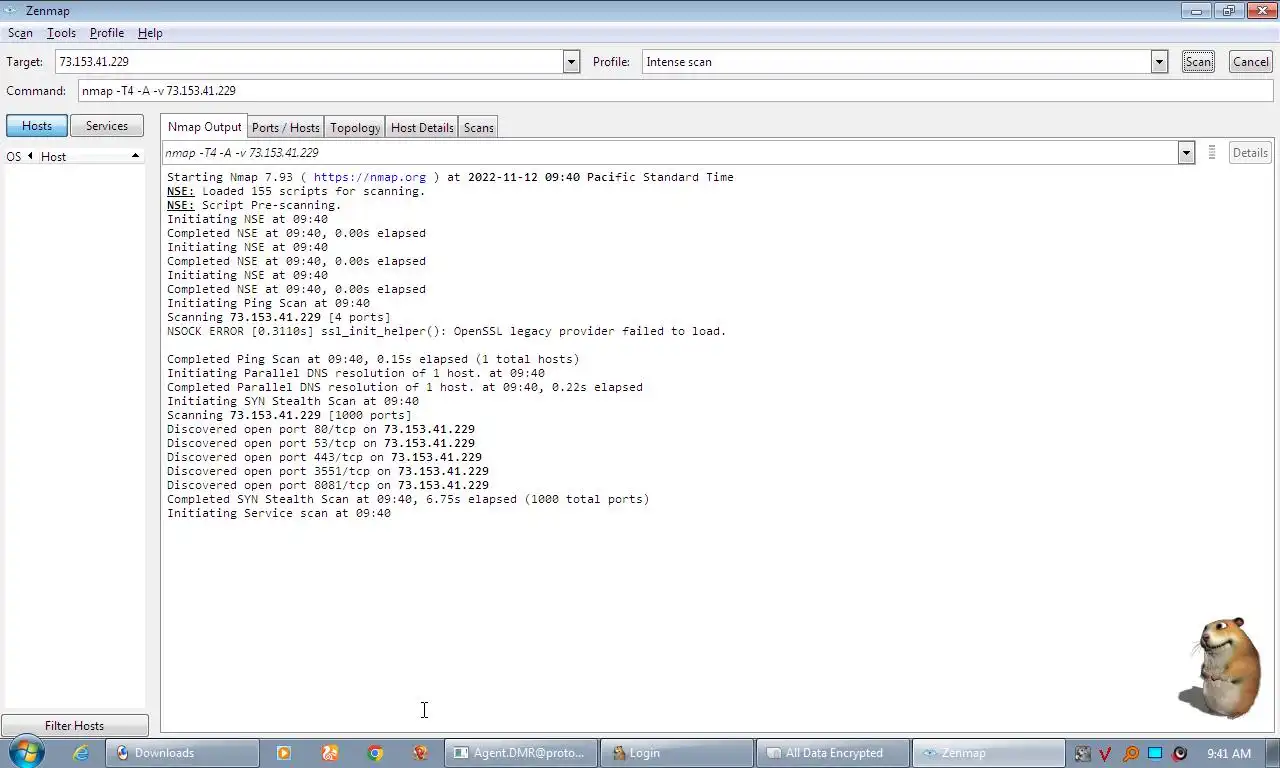Click the 'Discovered open port 3551/tcp' line
The image size is (1280, 768).
[x=328, y=471]
